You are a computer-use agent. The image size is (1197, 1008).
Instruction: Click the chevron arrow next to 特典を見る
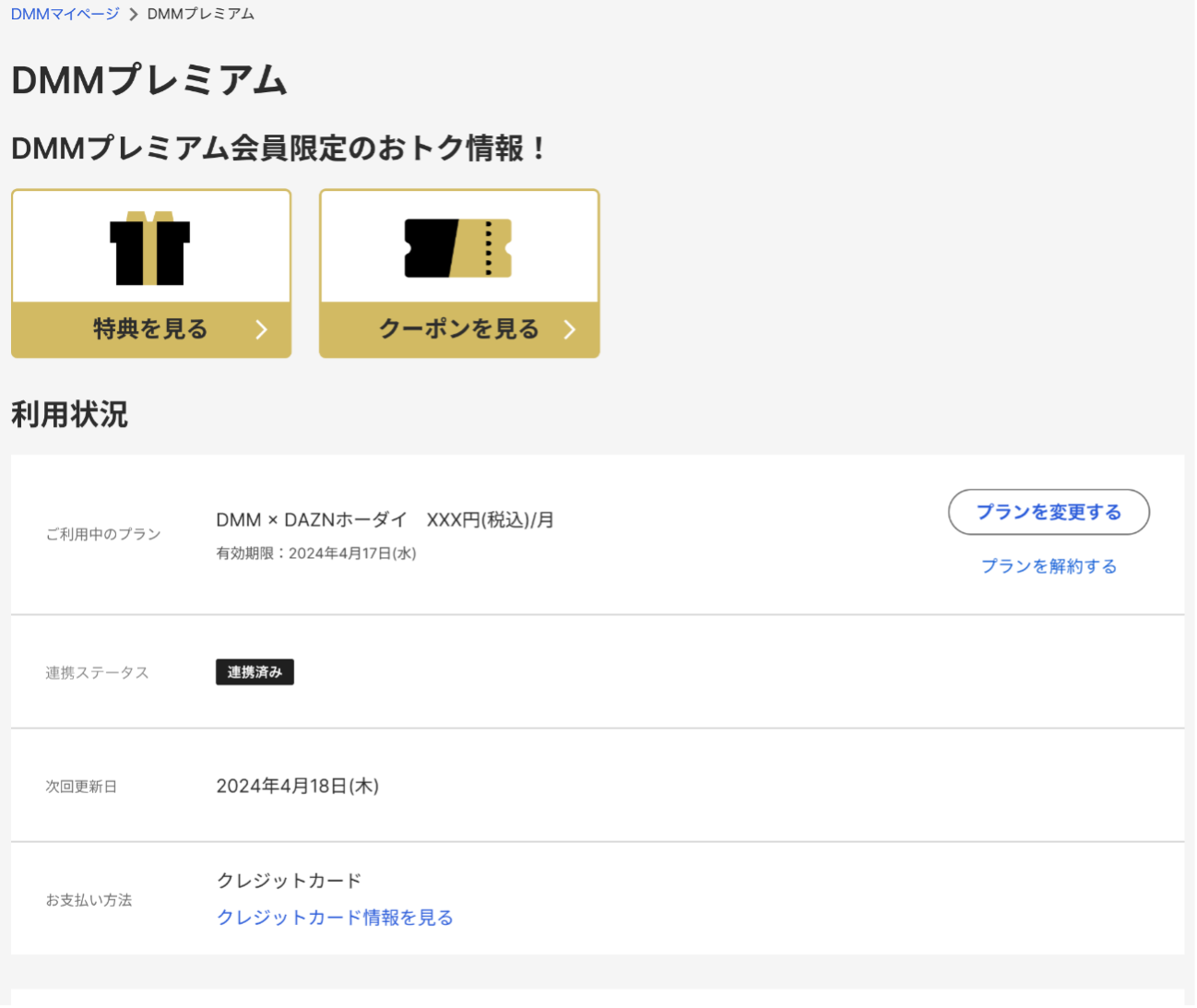click(262, 328)
